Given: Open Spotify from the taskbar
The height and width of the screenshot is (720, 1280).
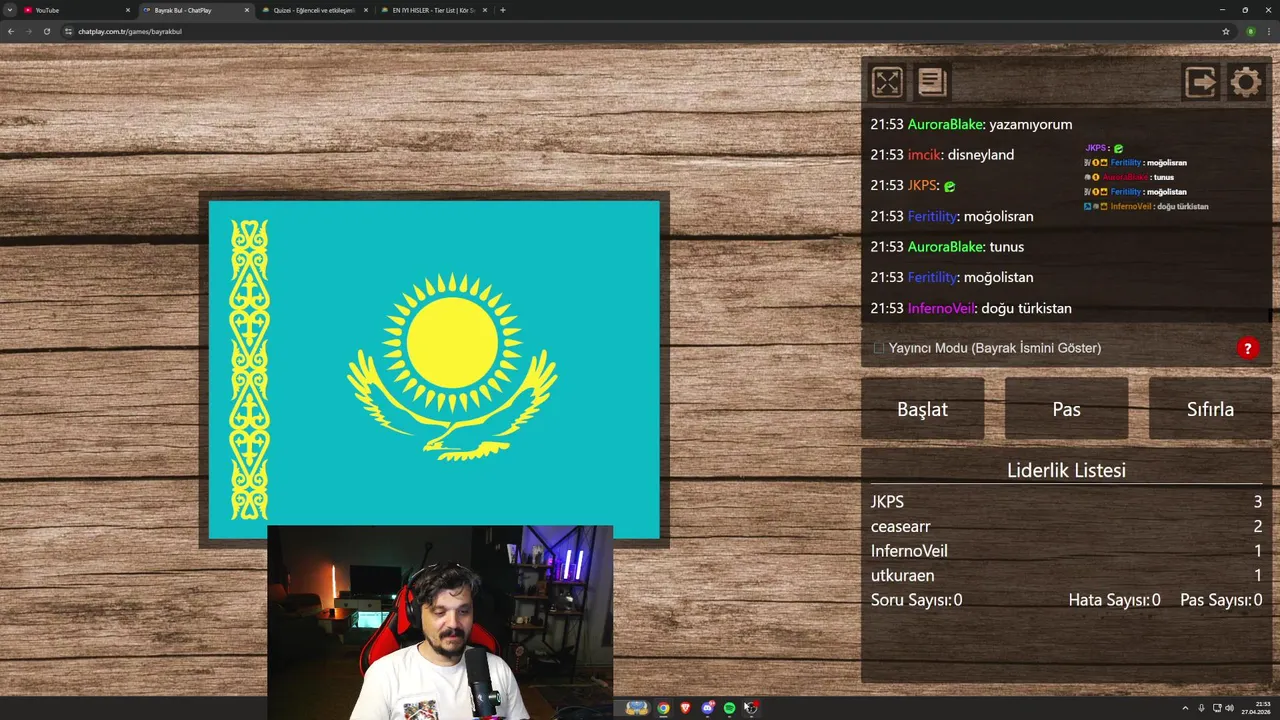Looking at the screenshot, I should tap(729, 708).
